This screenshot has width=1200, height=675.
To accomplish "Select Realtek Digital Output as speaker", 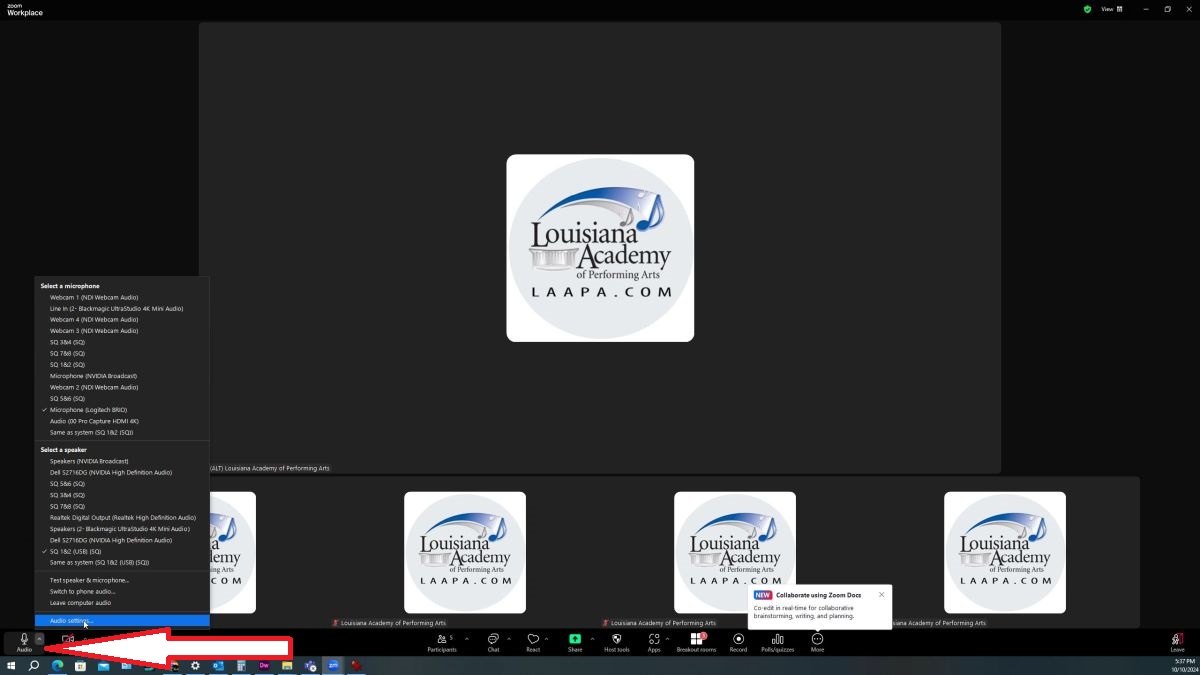I will 122,517.
